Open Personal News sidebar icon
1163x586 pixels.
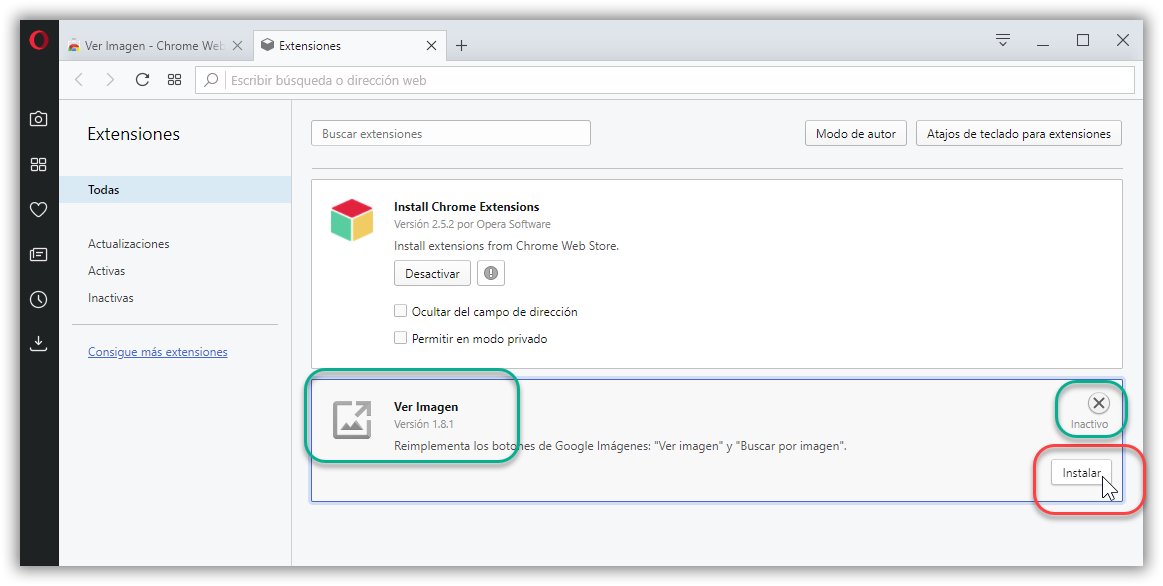(39, 254)
